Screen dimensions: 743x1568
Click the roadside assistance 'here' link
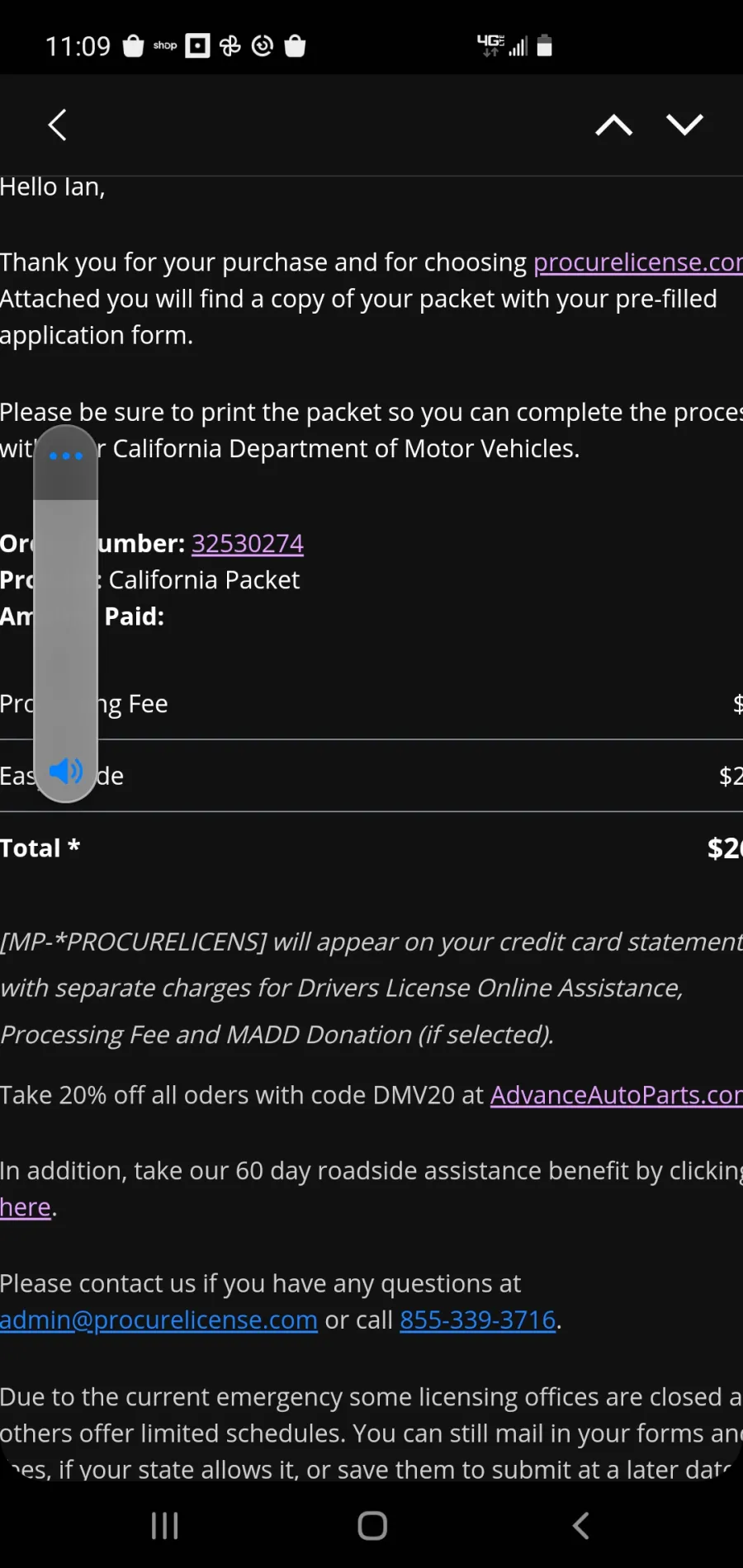click(26, 1207)
